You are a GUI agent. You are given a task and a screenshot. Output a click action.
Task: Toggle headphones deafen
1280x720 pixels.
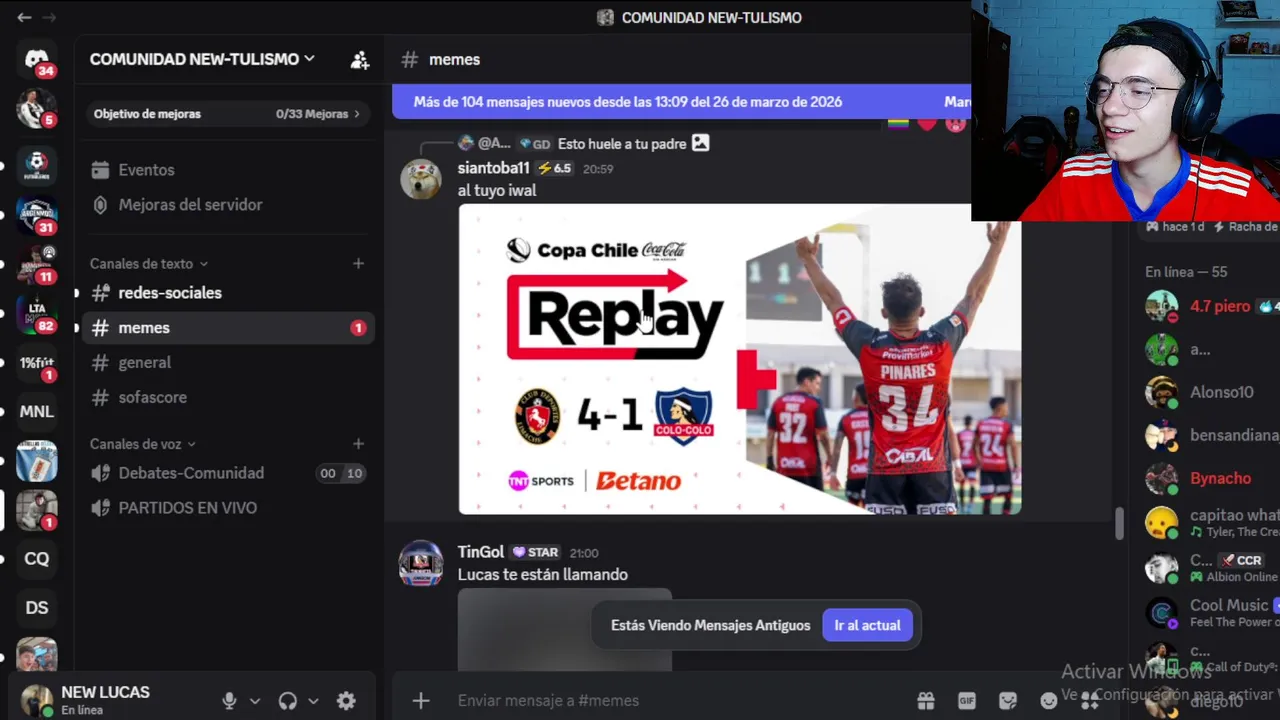point(288,701)
